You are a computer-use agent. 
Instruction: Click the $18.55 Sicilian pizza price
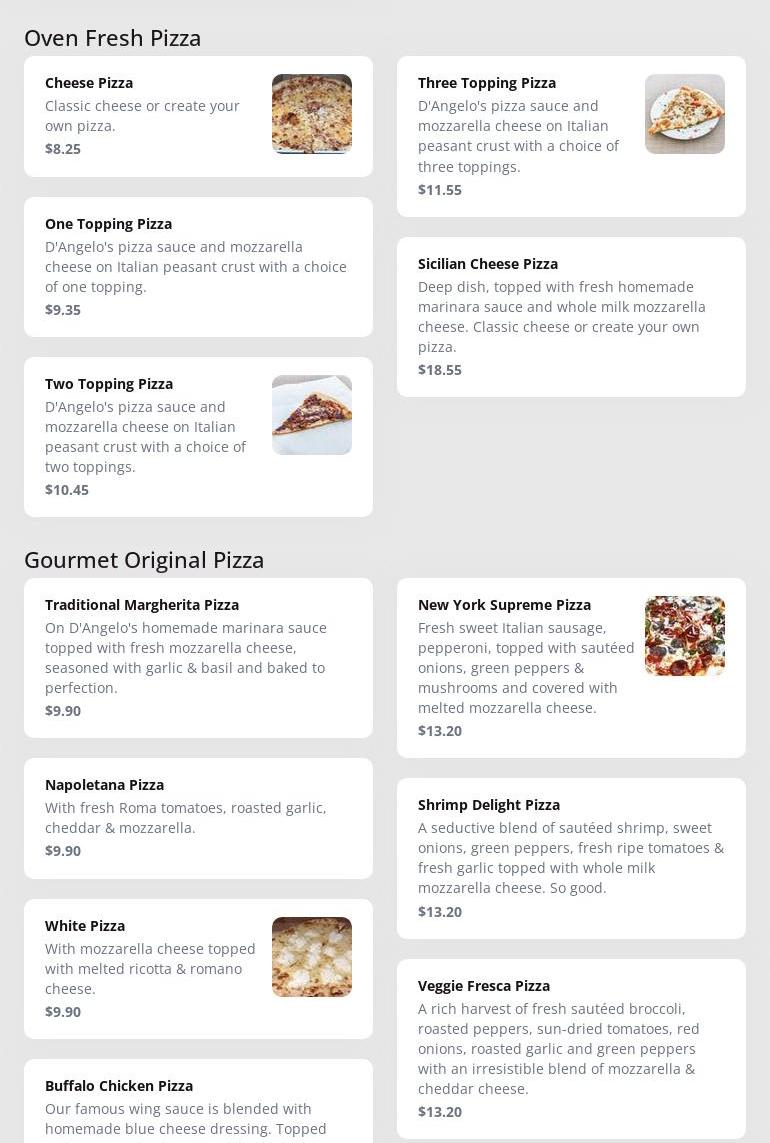pyautogui.click(x=440, y=370)
